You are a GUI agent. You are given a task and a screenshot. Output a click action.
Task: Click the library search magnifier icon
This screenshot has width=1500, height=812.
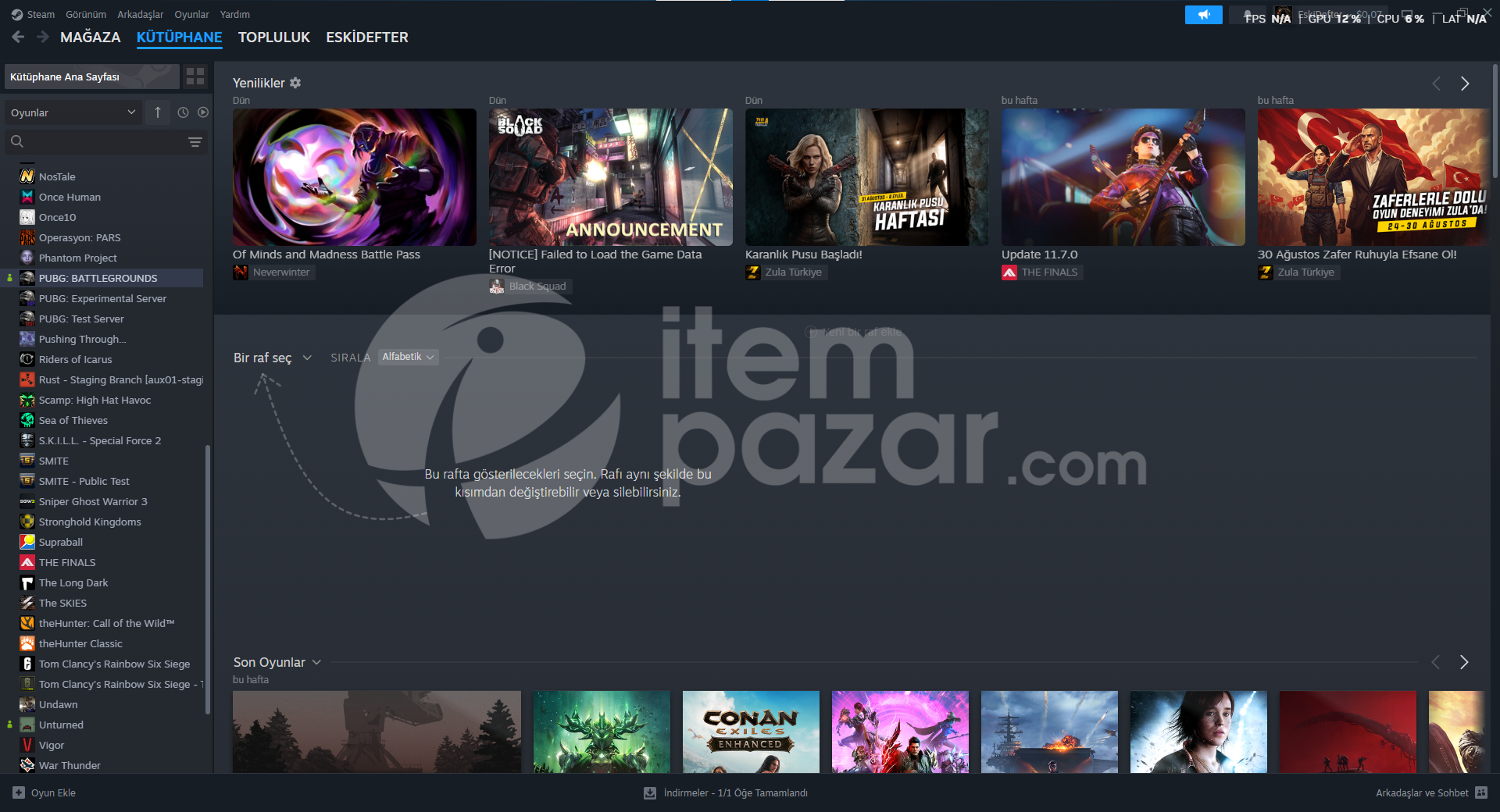17,141
